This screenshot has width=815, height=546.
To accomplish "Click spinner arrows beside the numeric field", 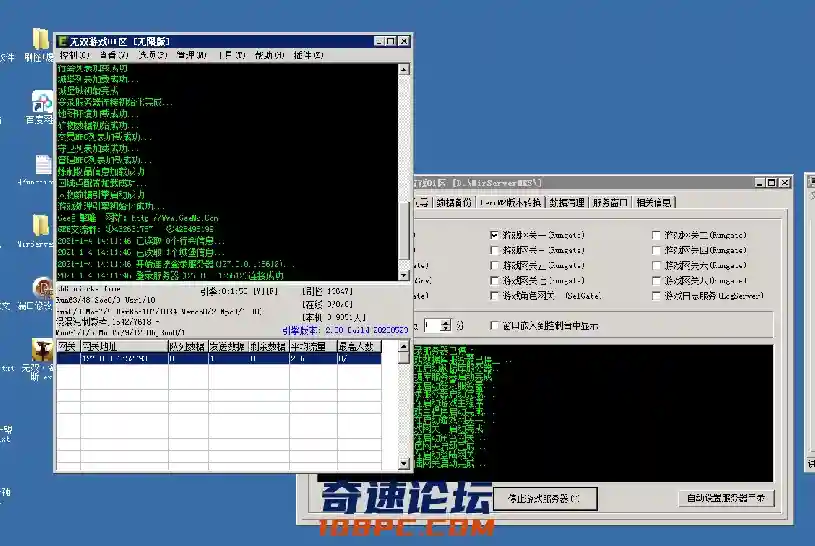I will pos(445,326).
